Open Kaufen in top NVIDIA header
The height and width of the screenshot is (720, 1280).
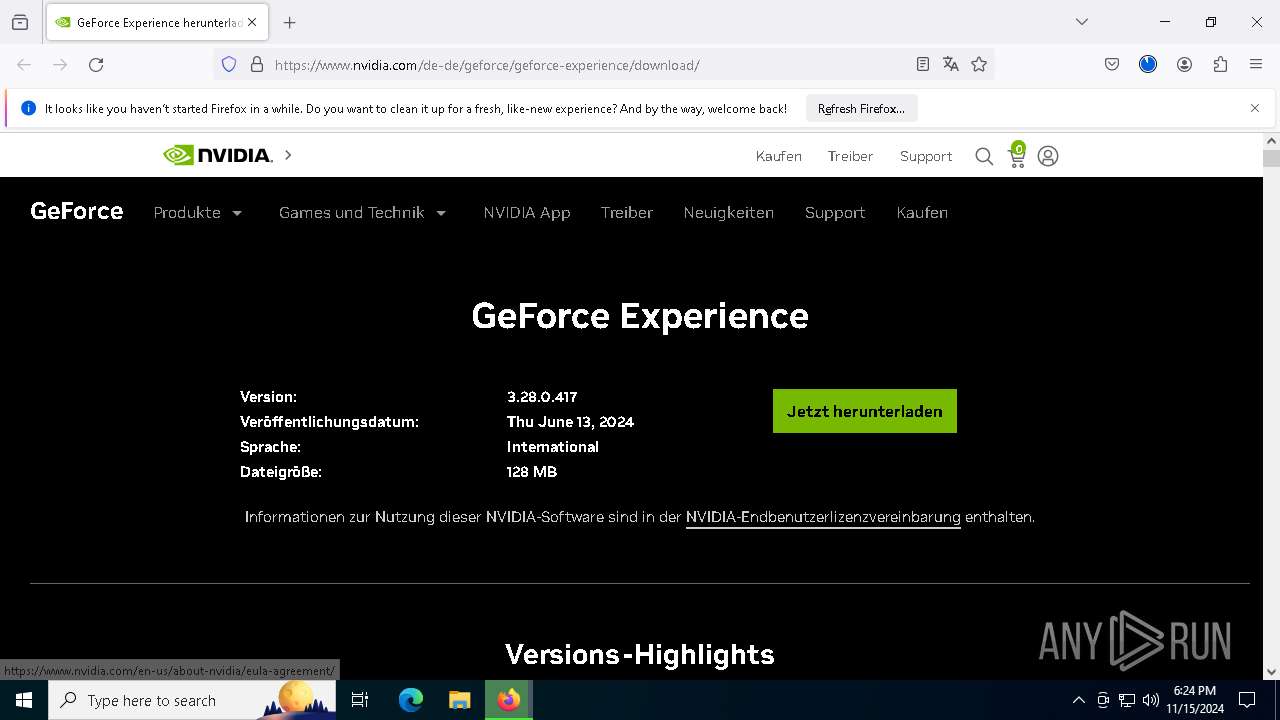coord(779,156)
